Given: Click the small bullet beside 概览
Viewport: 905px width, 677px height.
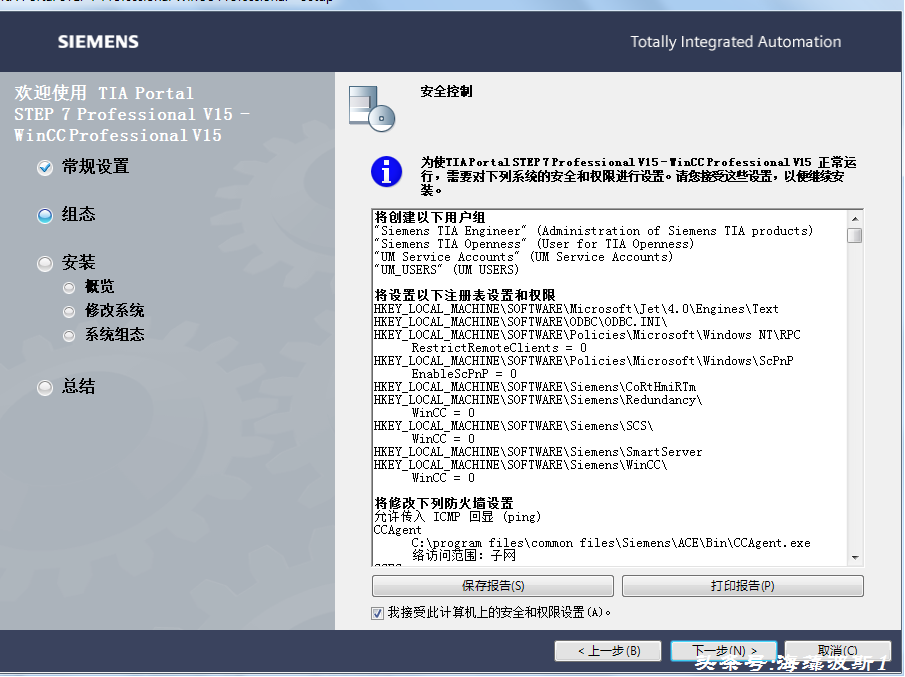Looking at the screenshot, I should [x=69, y=288].
